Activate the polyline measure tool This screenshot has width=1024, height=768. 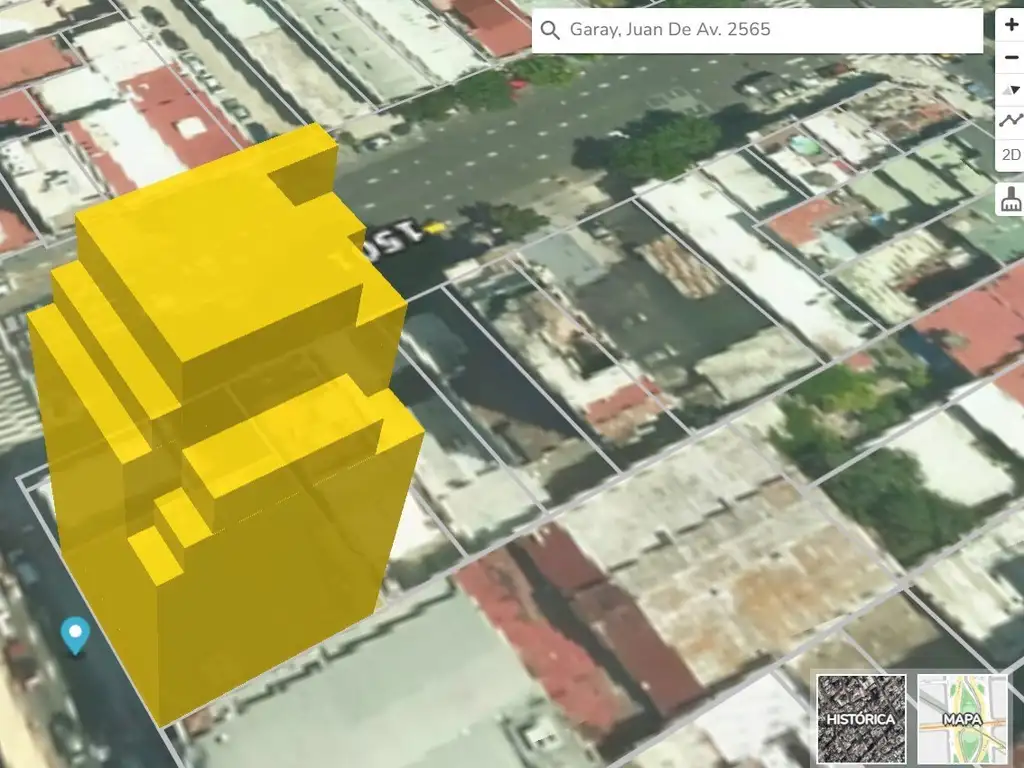(1010, 121)
